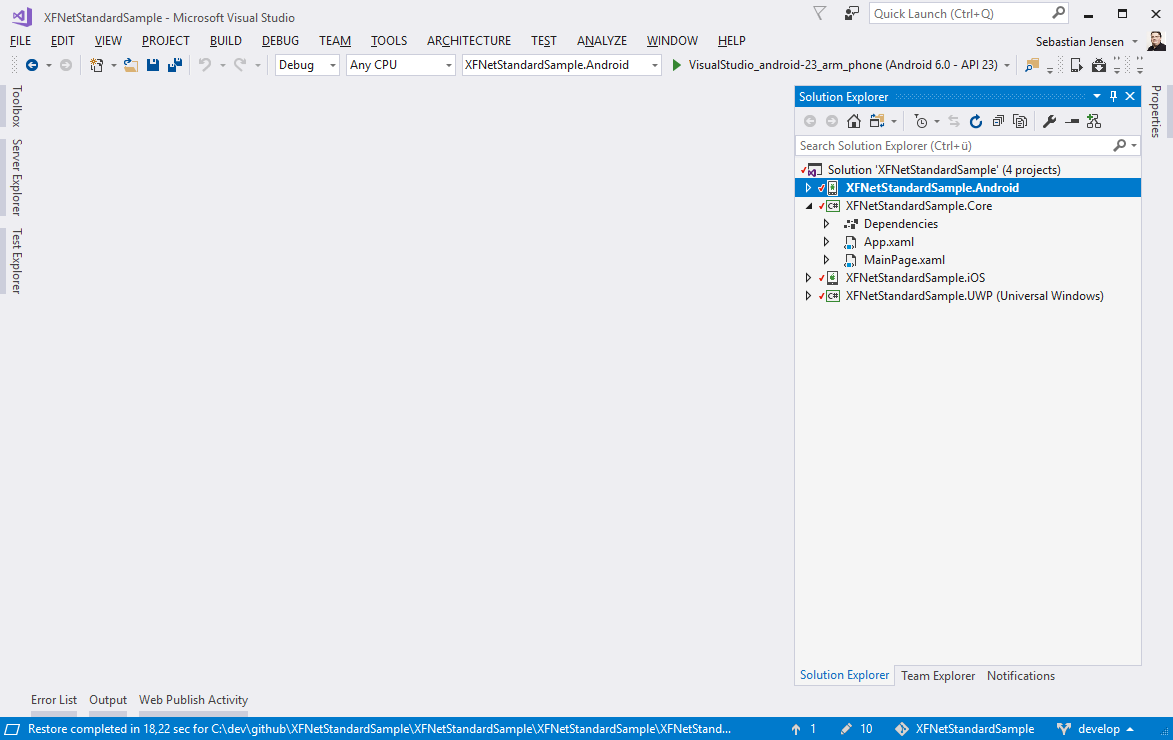Screen dimensions: 1173x740
Task: Refresh the Solution Explorer tree
Action: 976,121
